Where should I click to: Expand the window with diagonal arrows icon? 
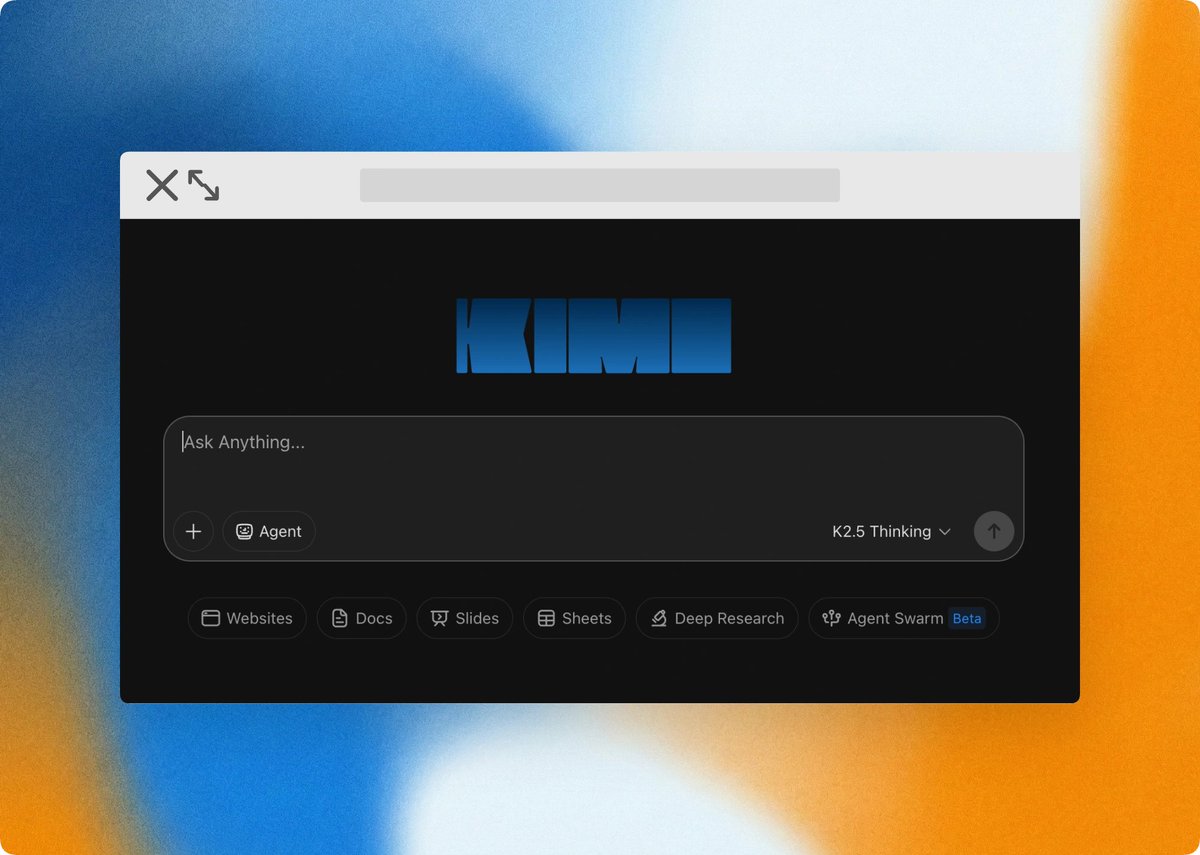click(x=204, y=185)
